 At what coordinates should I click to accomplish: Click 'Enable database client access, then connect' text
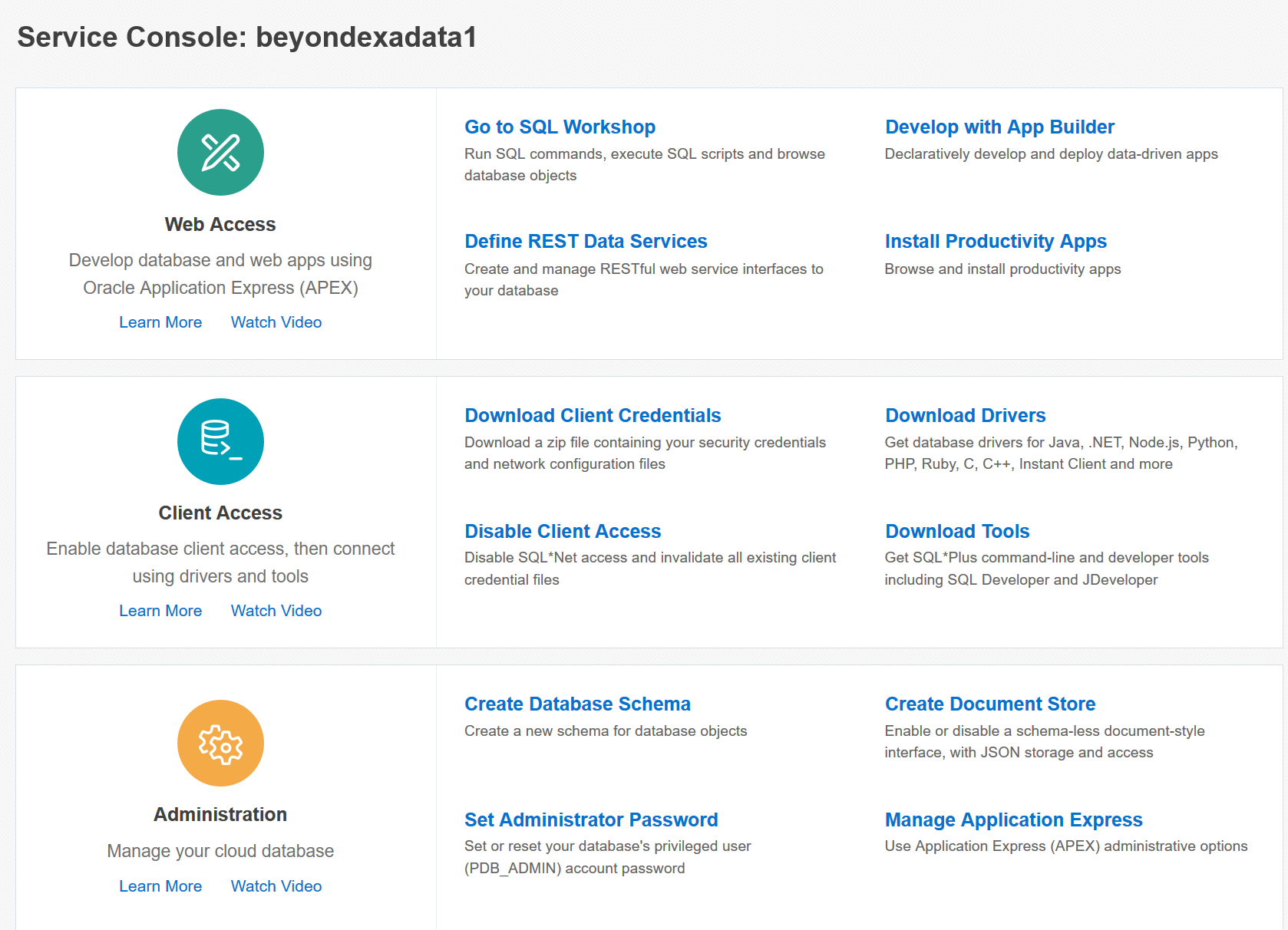[220, 562]
